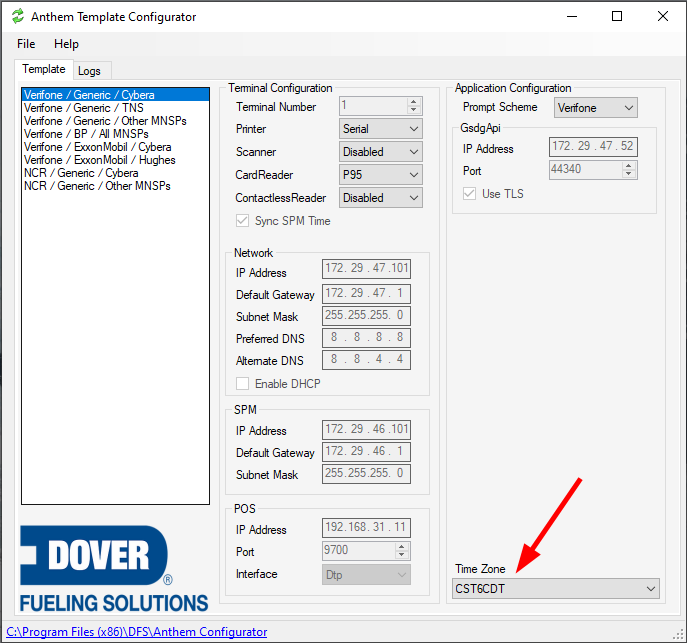
Task: Choose Verifone / Generic / Other MNSPs template
Action: pyautogui.click(x=115, y=121)
